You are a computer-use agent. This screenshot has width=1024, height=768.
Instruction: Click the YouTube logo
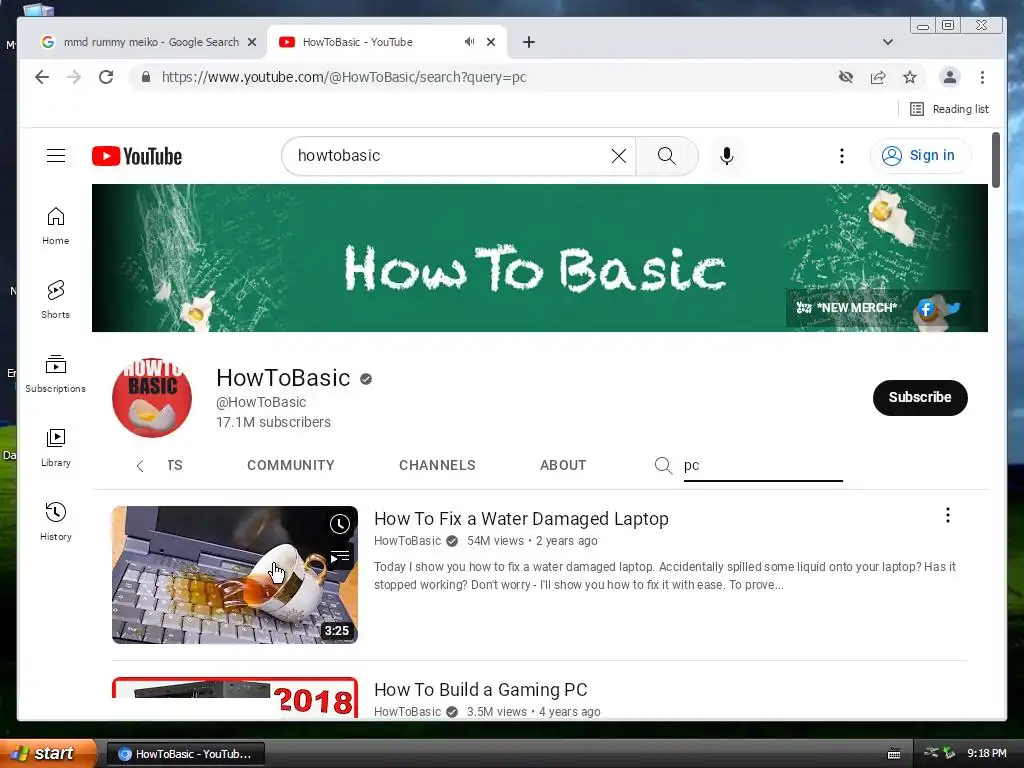tap(137, 156)
